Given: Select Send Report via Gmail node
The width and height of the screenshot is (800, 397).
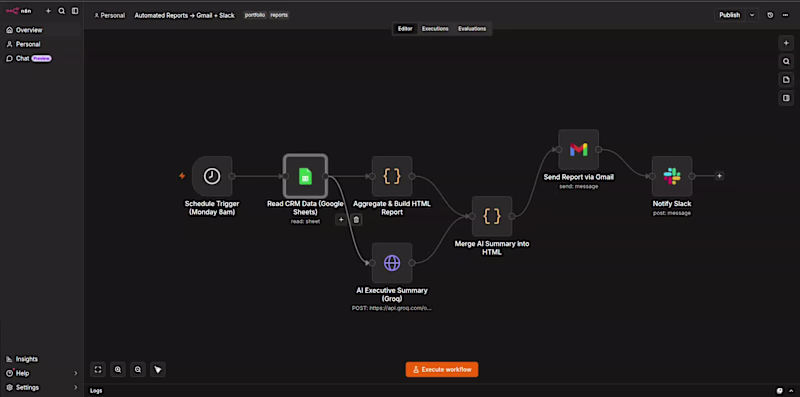Looking at the screenshot, I should [x=579, y=150].
